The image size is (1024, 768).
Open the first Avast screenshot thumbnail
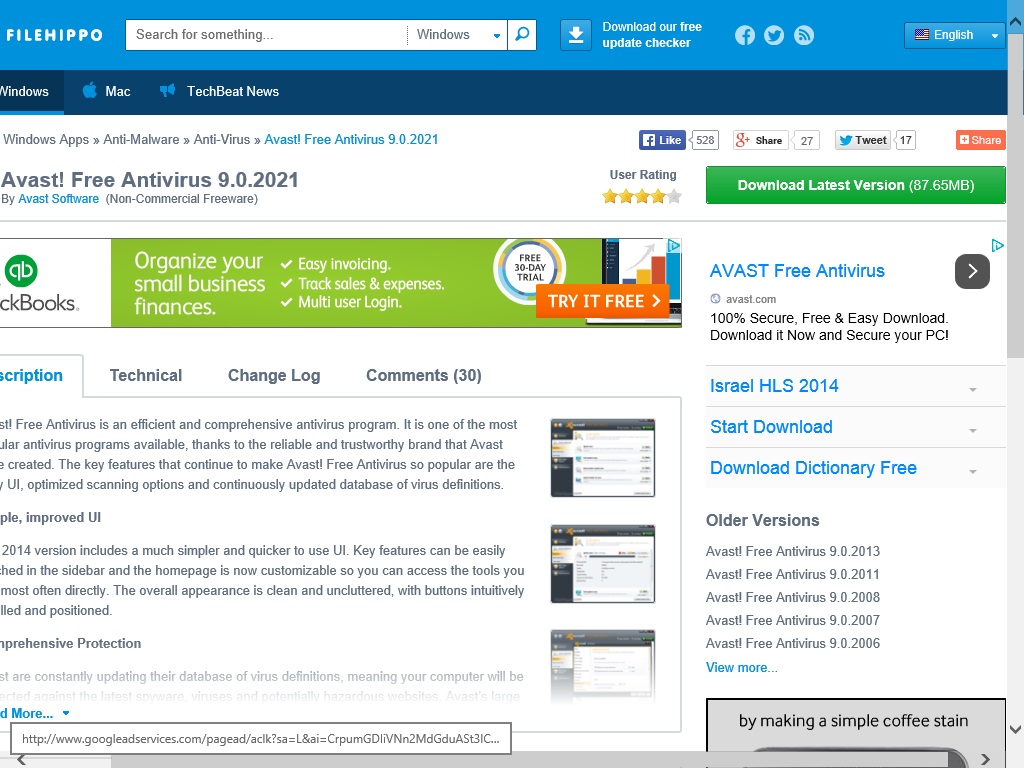click(x=602, y=458)
